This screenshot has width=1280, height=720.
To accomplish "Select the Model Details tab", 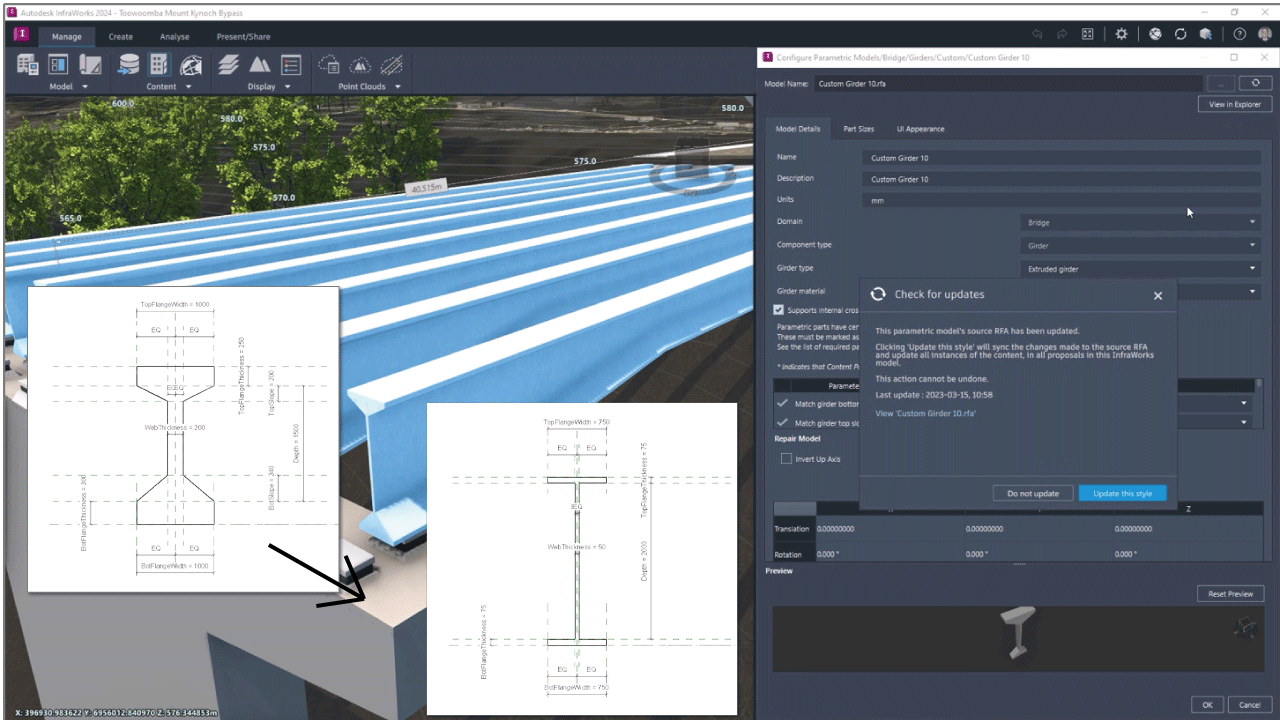I will point(798,129).
